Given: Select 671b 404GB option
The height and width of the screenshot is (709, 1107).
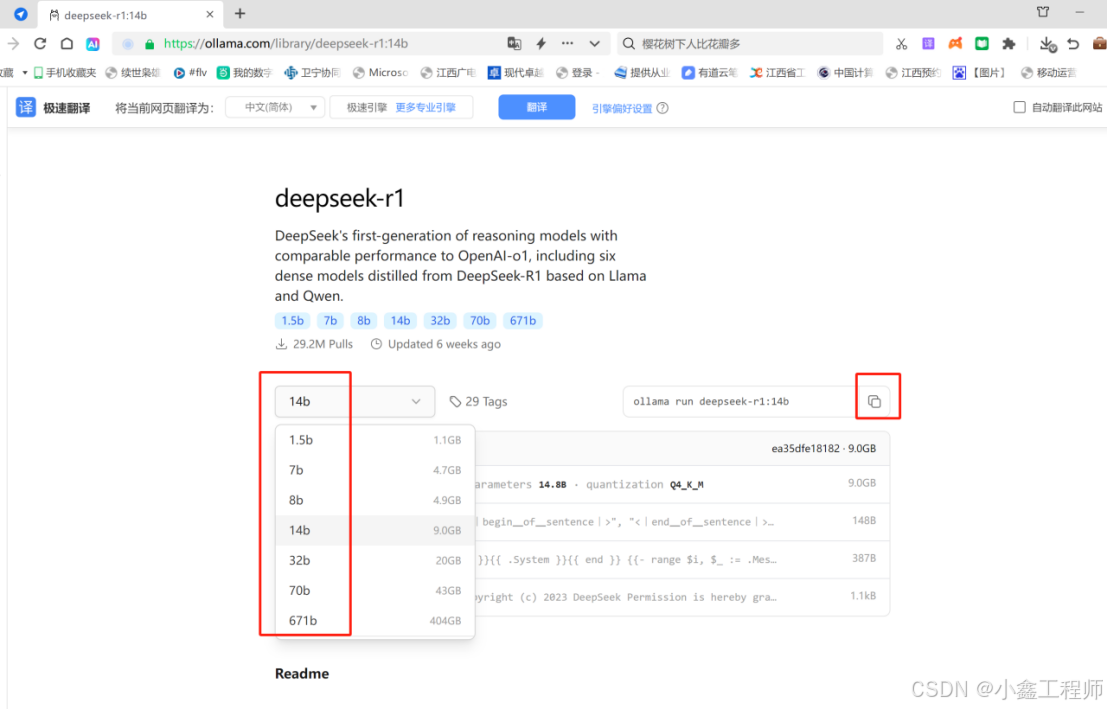Looking at the screenshot, I should click(375, 621).
